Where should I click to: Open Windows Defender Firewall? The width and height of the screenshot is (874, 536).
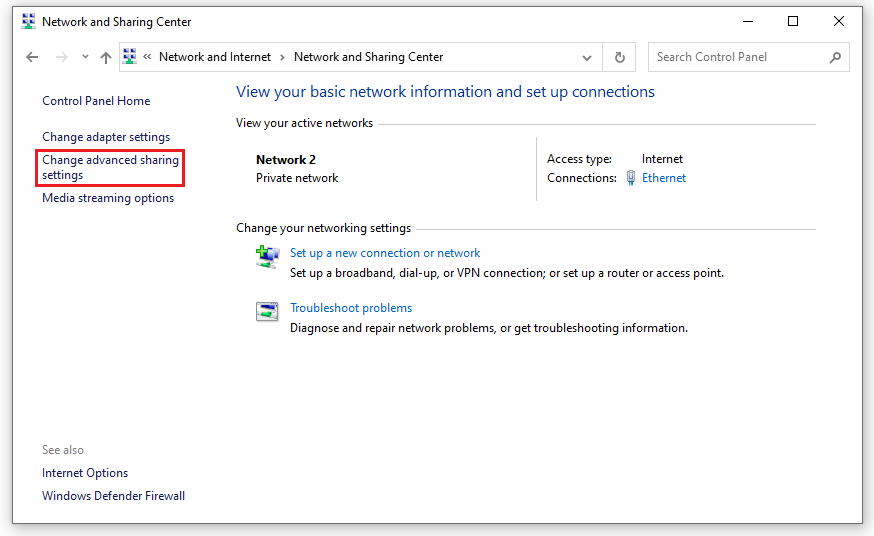tap(113, 496)
